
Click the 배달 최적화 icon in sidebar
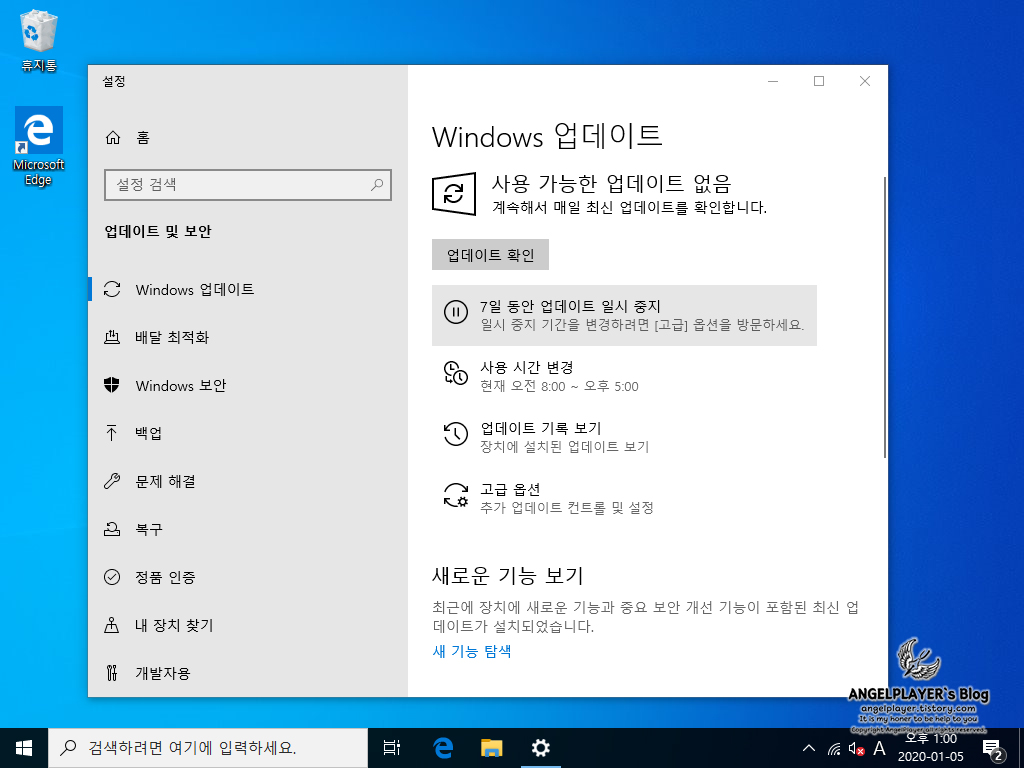[x=112, y=337]
